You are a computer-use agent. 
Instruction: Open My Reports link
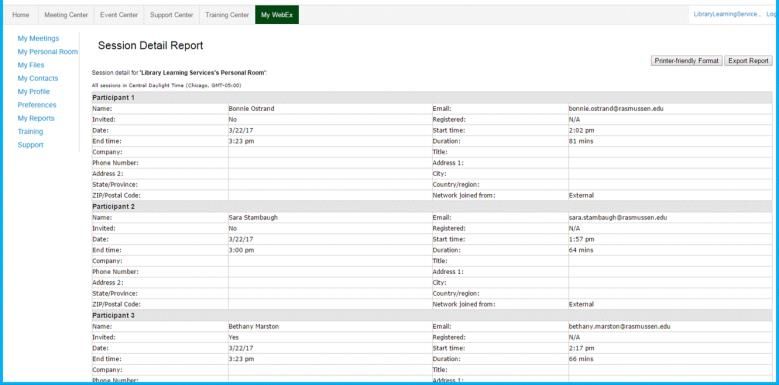36,118
